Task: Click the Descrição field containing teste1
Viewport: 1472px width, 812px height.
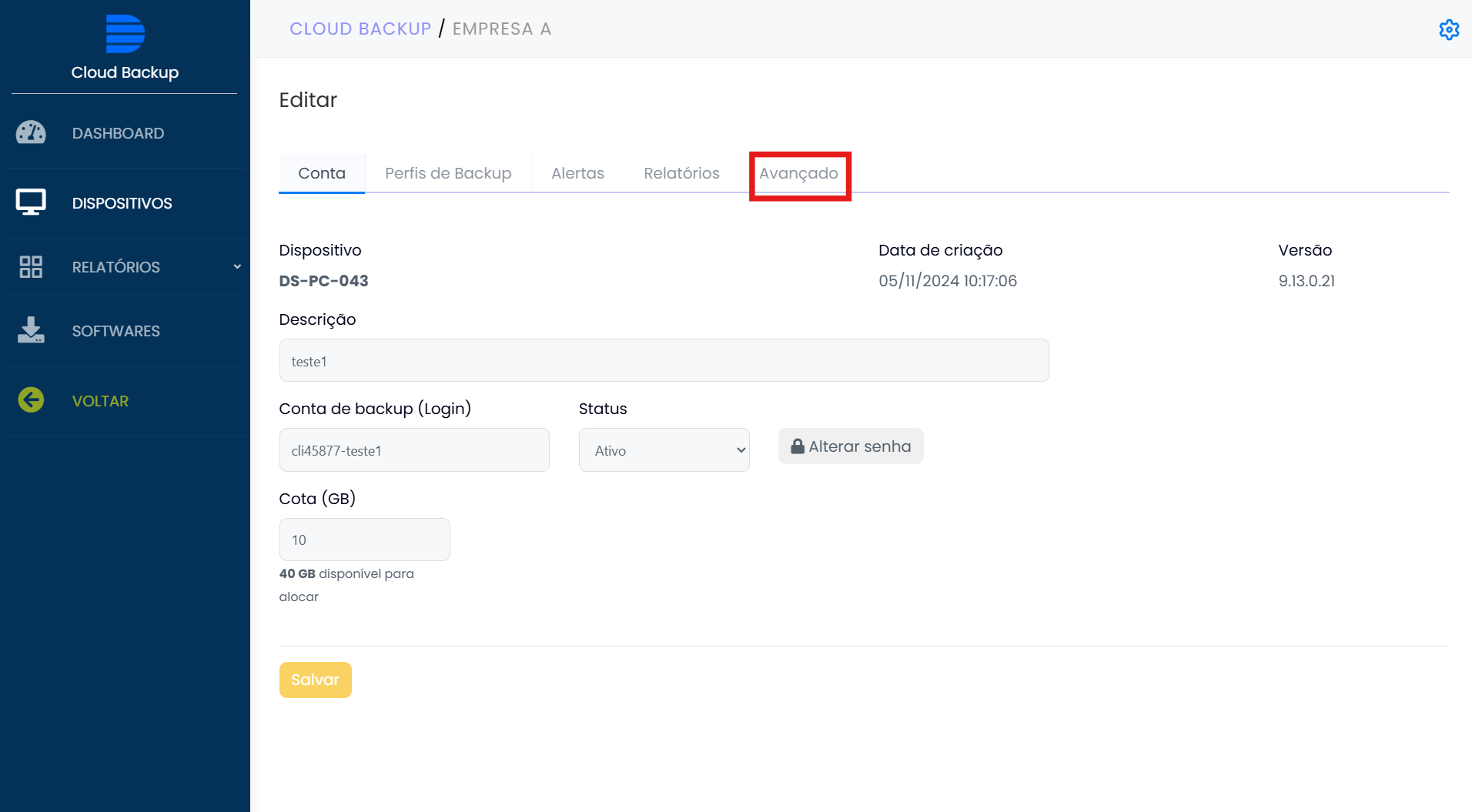Action: coord(664,361)
